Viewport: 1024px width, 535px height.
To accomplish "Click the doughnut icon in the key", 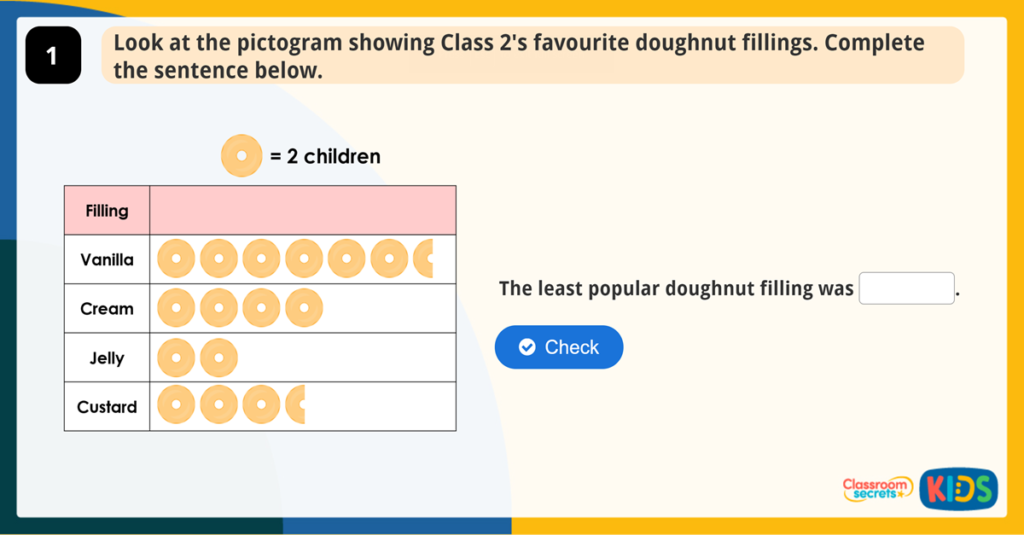I will pos(241,156).
